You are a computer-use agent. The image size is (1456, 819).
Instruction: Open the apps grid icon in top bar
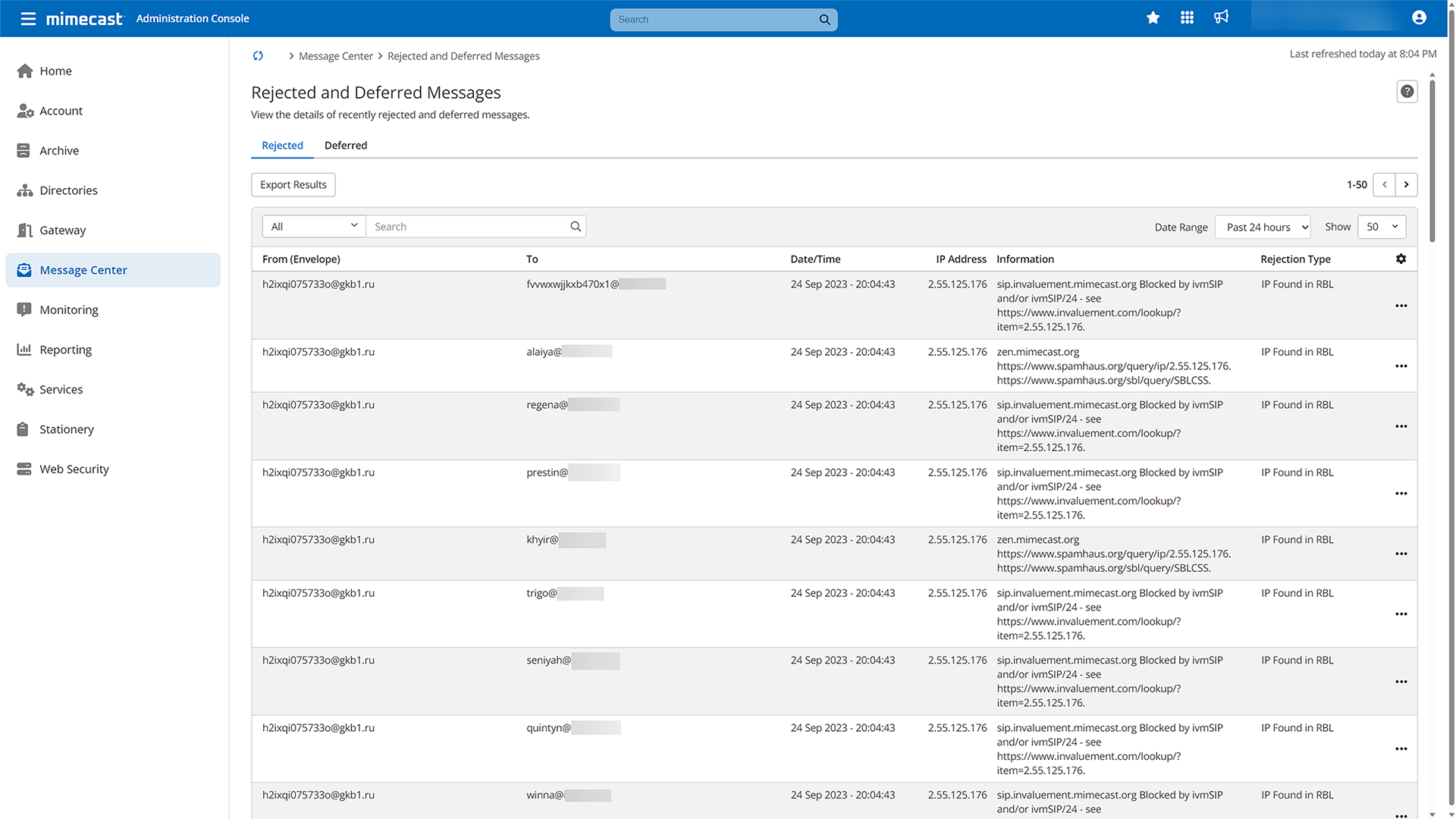click(1187, 17)
